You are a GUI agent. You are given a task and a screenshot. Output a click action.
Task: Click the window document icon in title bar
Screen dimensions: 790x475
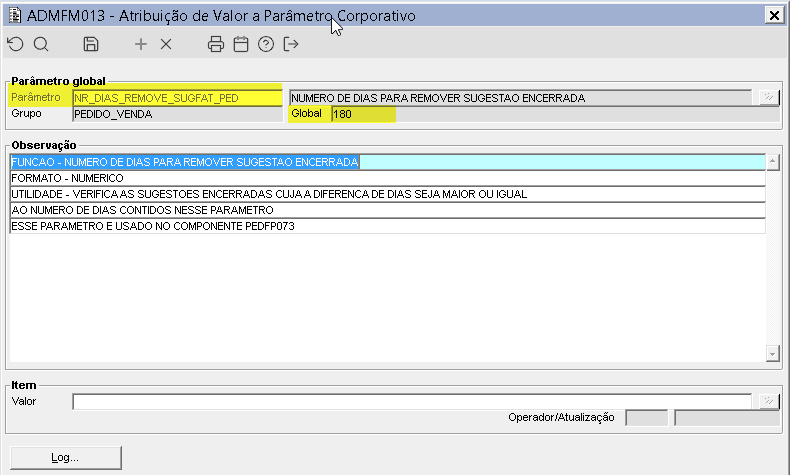point(15,16)
